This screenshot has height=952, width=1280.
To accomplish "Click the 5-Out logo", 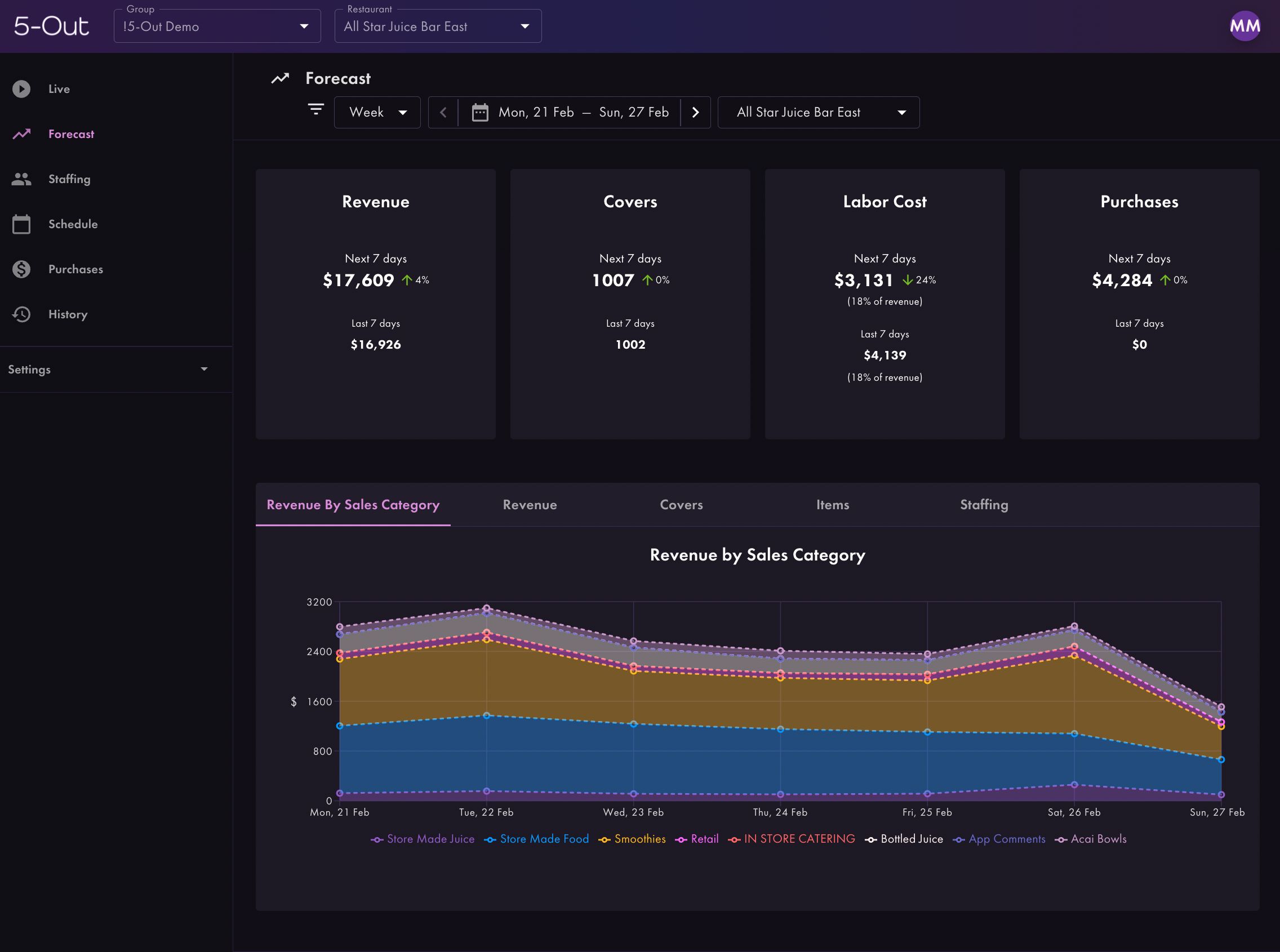I will 51,26.
